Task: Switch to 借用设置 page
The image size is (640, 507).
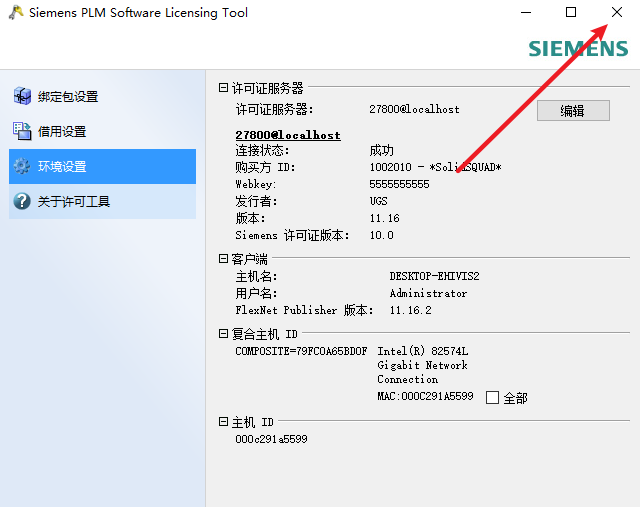Action: pos(102,131)
